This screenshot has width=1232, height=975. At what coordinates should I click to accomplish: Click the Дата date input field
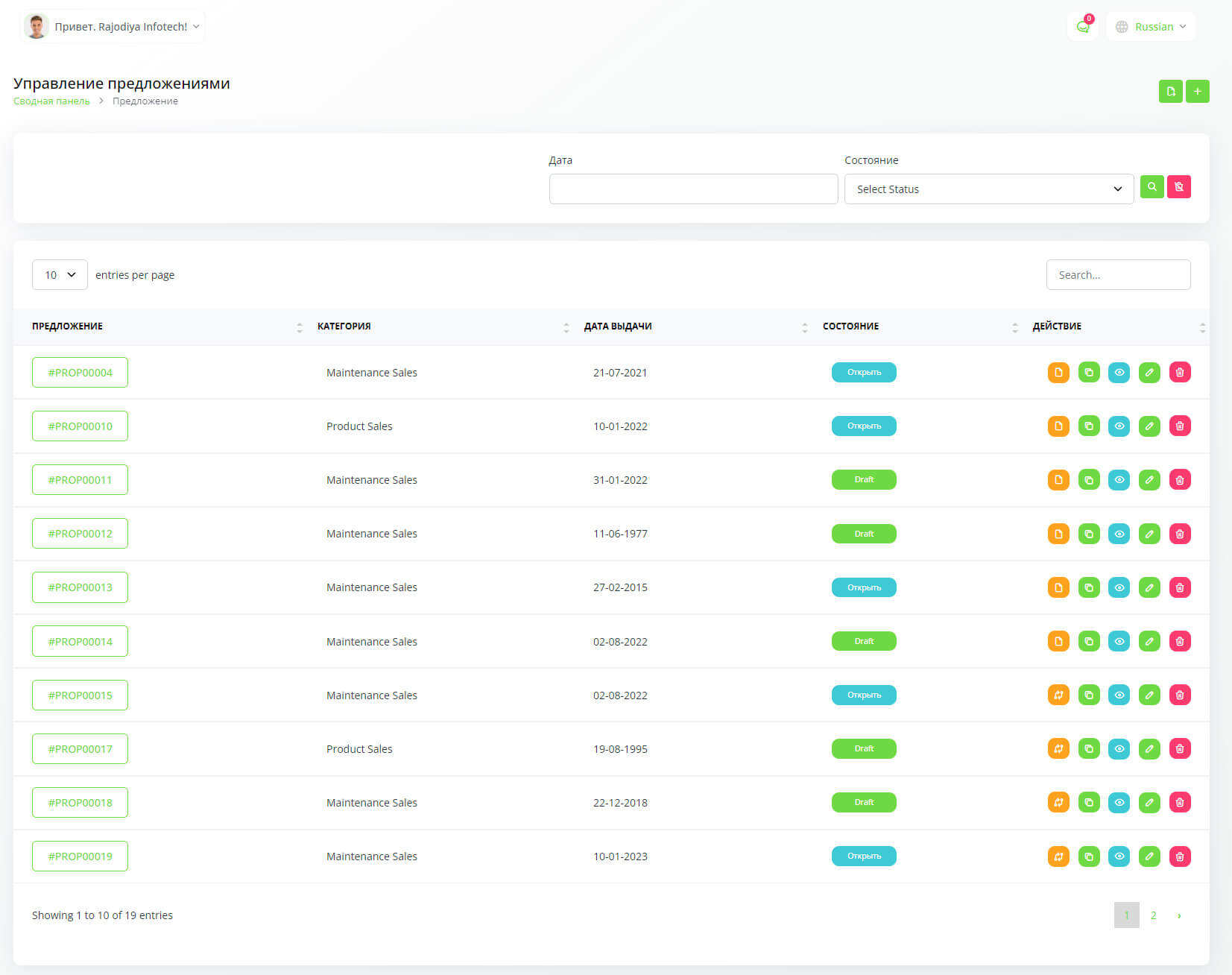pos(693,189)
